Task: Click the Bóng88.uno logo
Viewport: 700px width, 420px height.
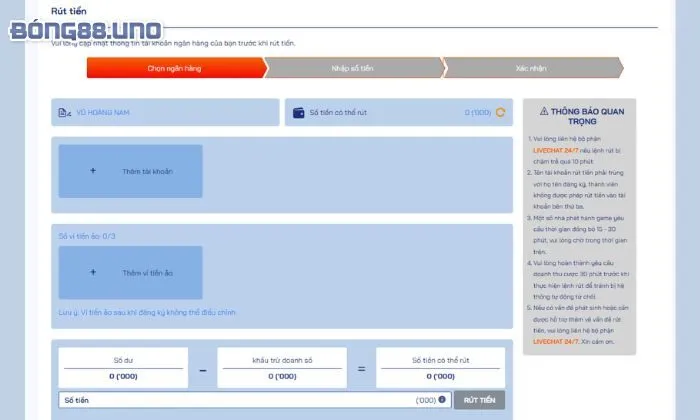Action: point(77,29)
